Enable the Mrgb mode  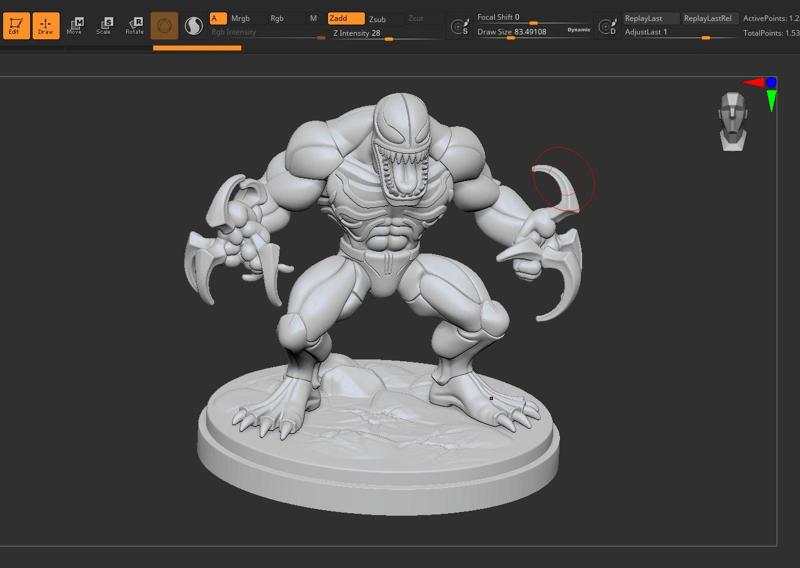pyautogui.click(x=241, y=18)
